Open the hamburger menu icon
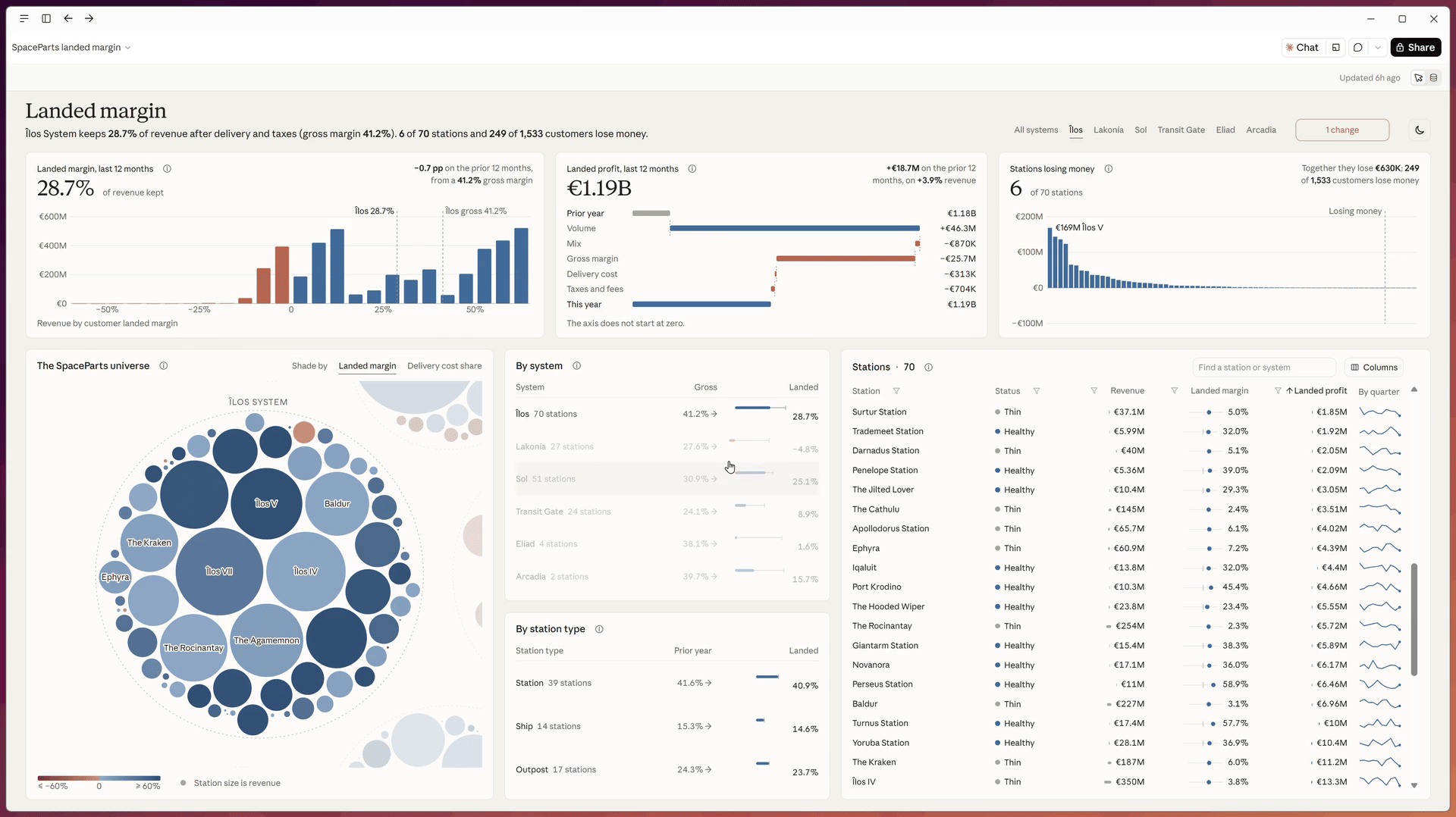 [24, 18]
